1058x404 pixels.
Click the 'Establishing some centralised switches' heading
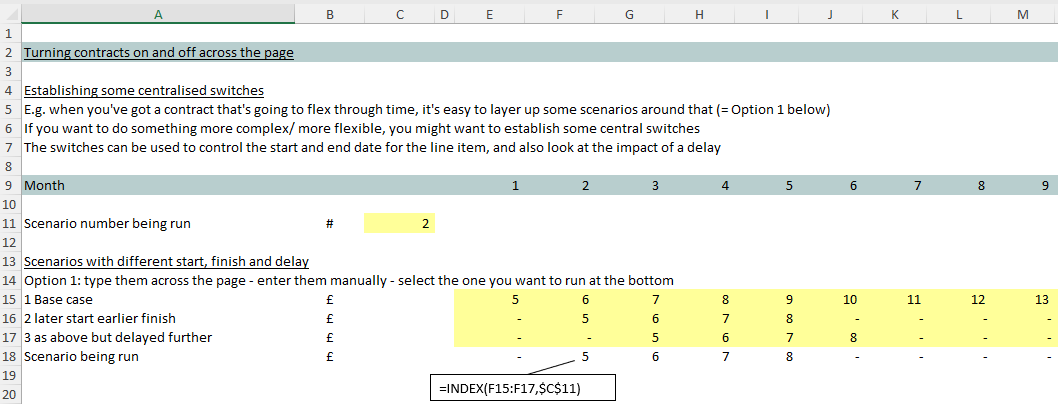tap(143, 90)
